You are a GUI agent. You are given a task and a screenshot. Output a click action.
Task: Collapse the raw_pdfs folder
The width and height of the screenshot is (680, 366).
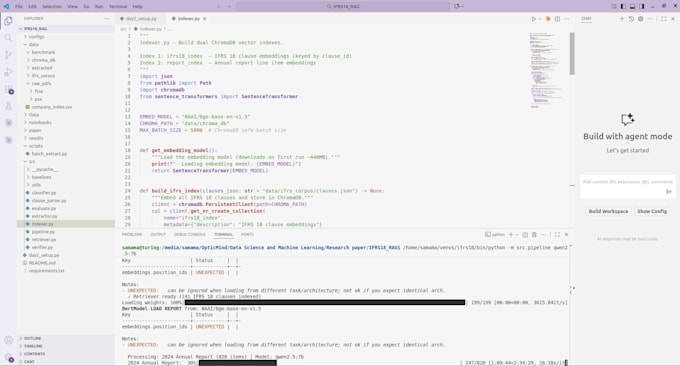point(41,83)
